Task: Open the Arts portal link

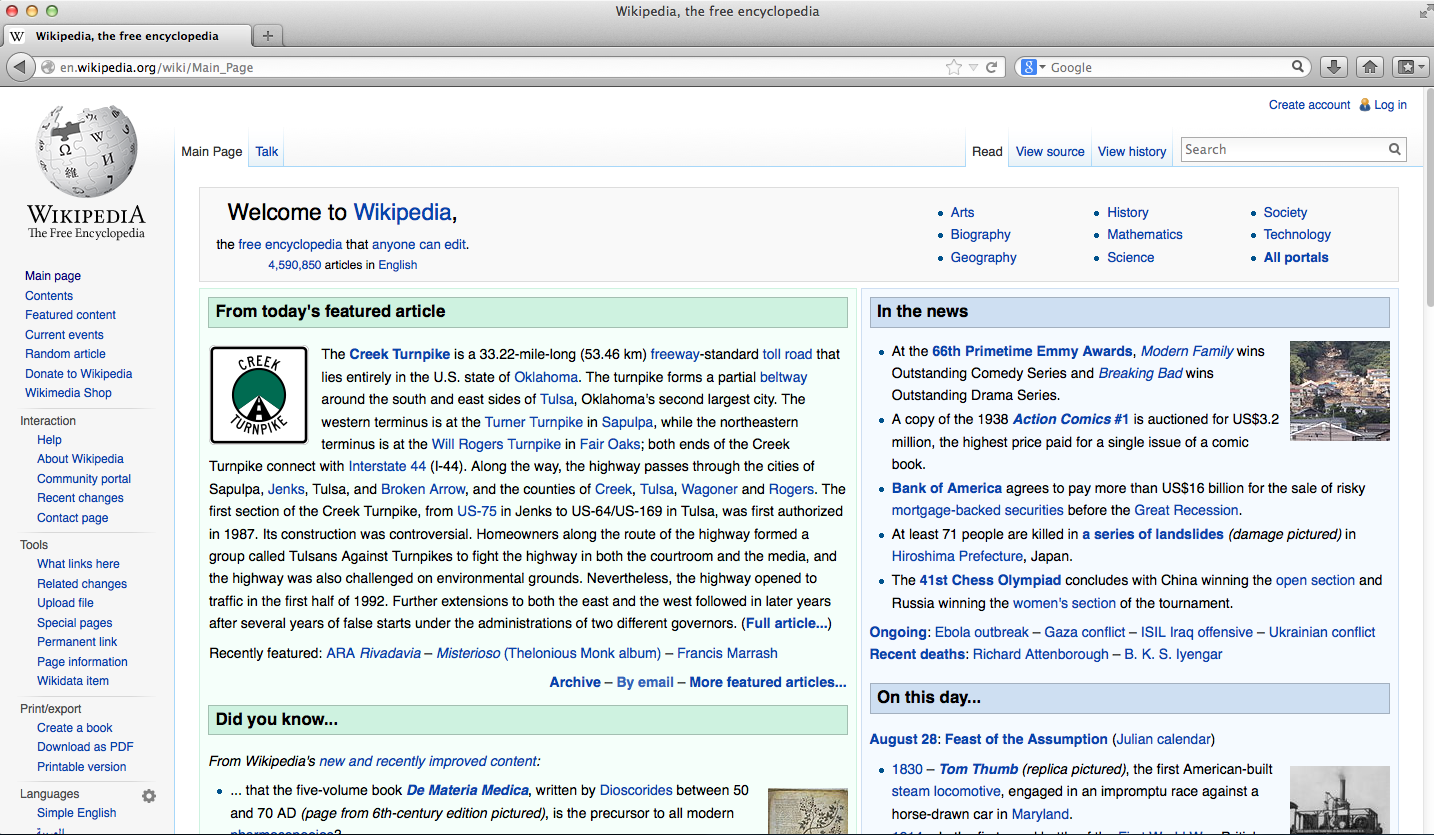Action: click(x=962, y=212)
